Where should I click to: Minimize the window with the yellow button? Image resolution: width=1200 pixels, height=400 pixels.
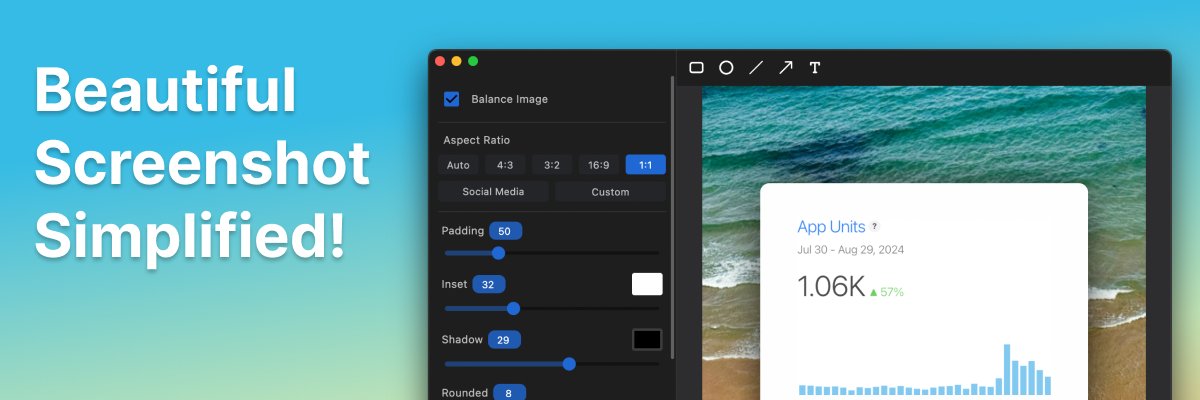pyautogui.click(x=456, y=61)
